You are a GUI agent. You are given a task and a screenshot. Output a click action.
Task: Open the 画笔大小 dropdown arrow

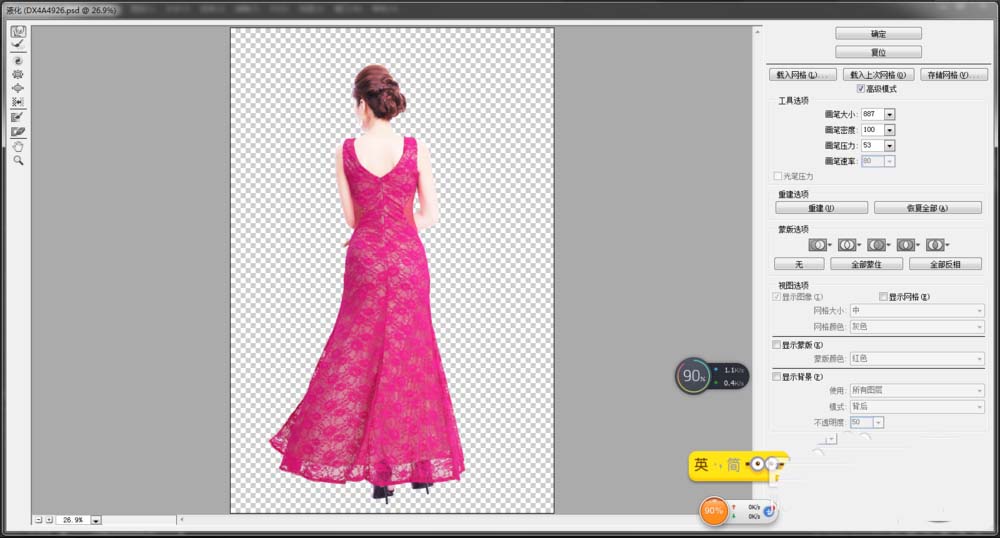coord(889,114)
